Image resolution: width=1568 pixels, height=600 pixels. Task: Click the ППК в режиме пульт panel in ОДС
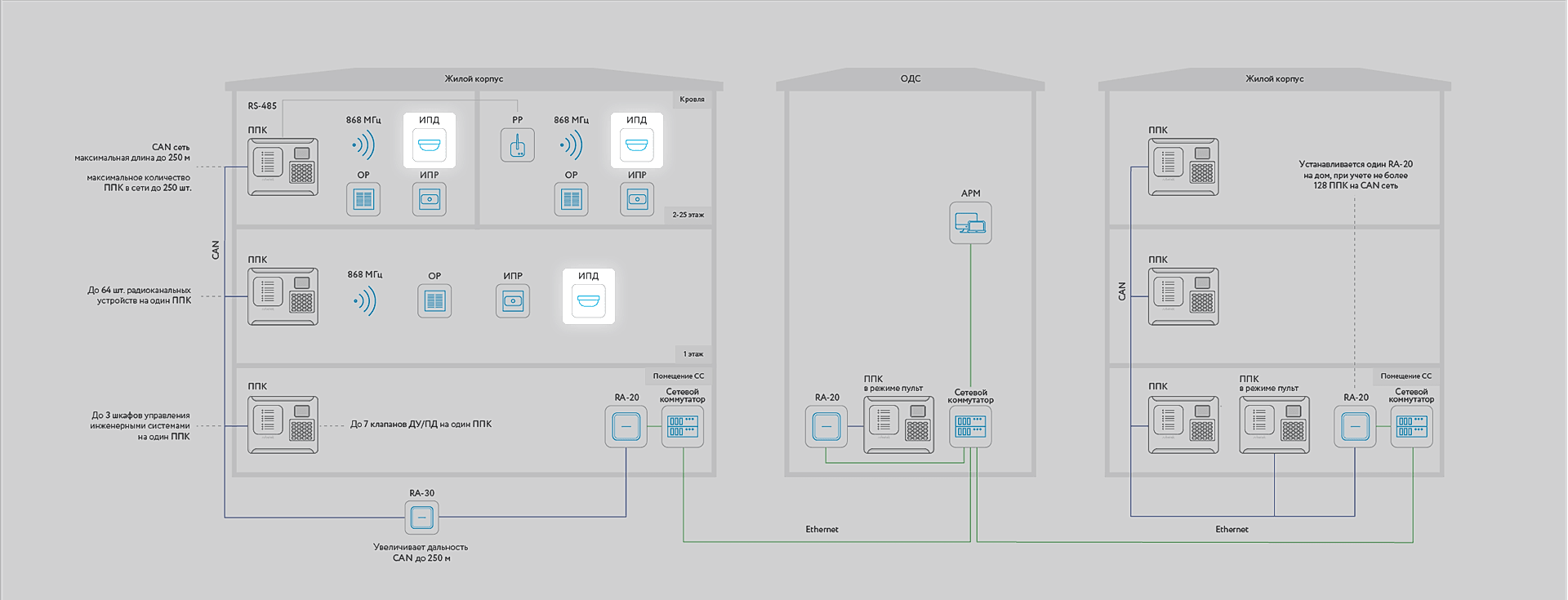(898, 424)
